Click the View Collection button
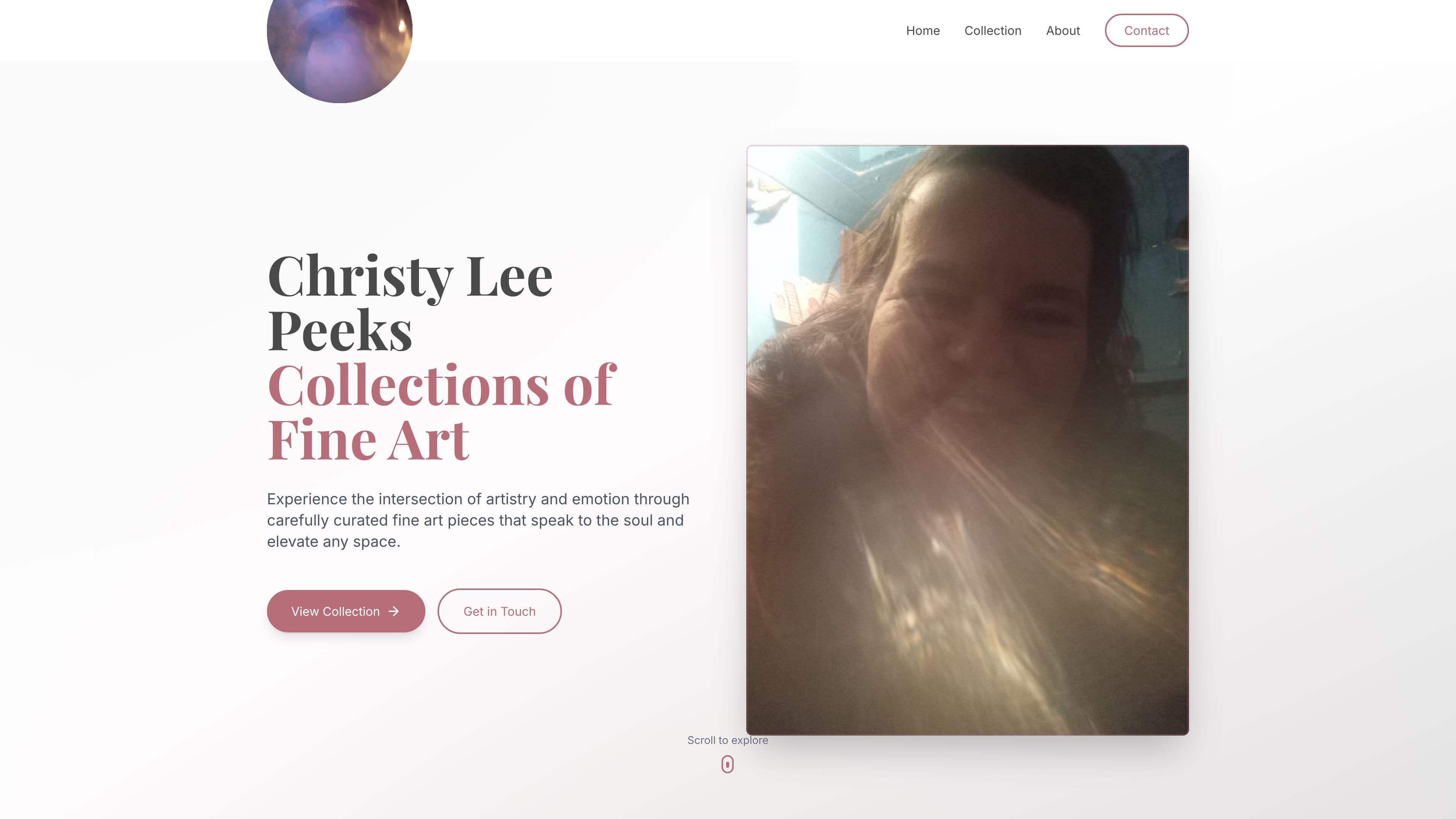 [346, 611]
